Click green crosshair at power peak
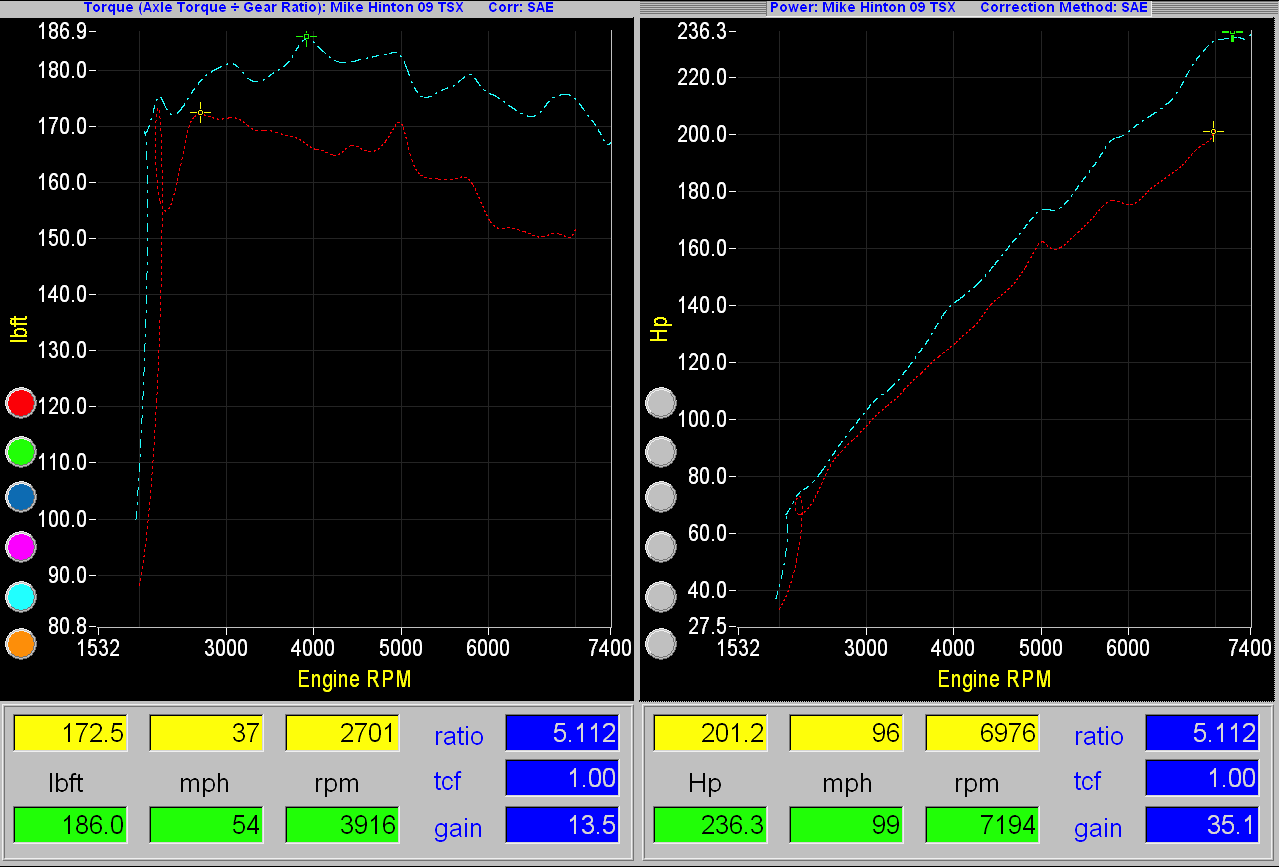 point(1232,36)
